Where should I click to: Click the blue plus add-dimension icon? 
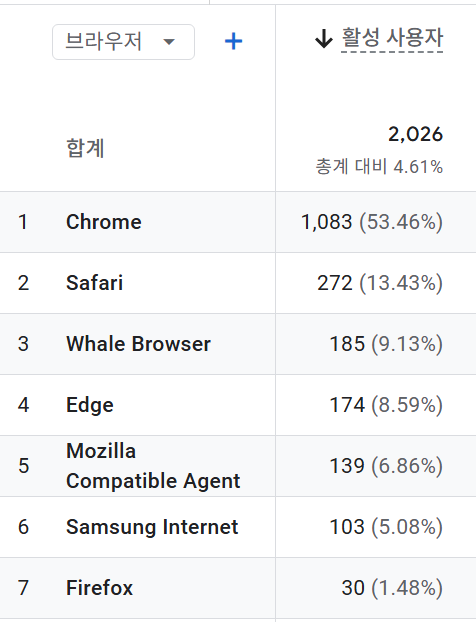pos(233,42)
